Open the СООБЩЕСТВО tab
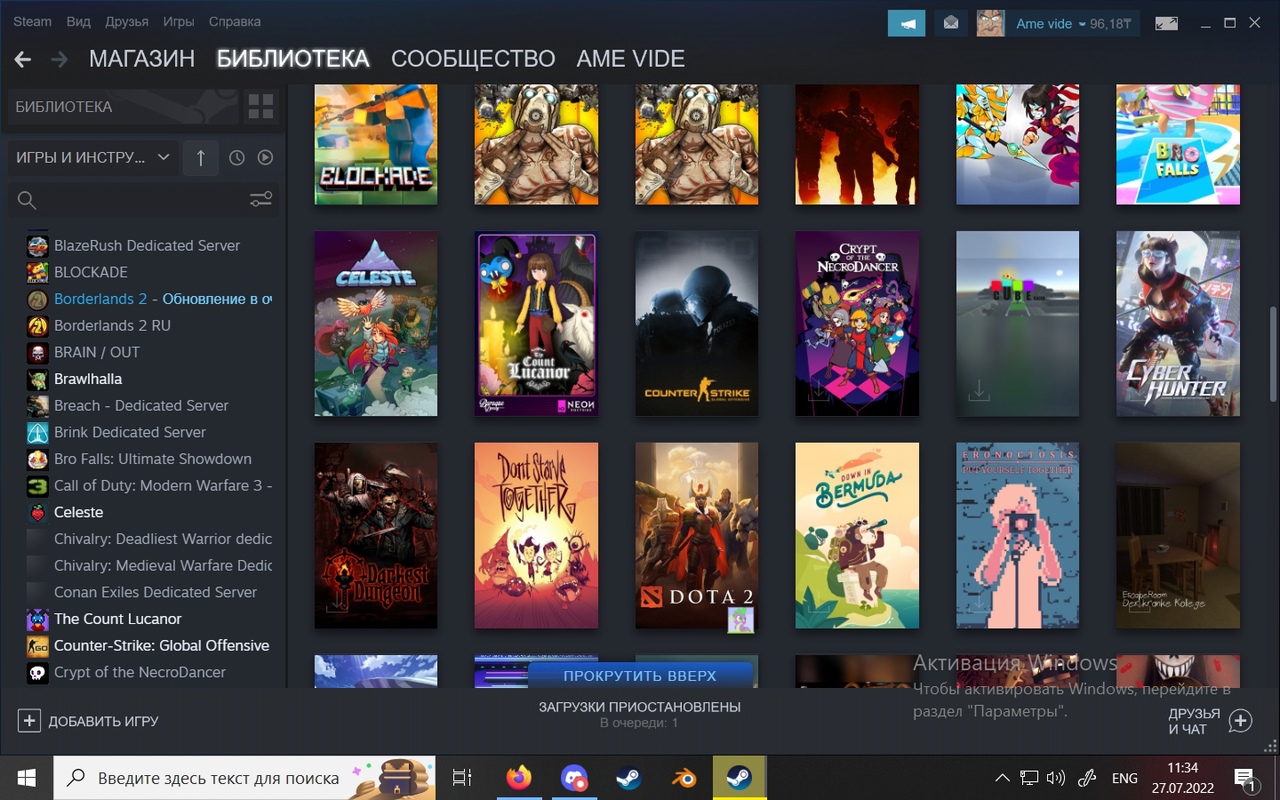This screenshot has width=1280, height=800. 473,59
